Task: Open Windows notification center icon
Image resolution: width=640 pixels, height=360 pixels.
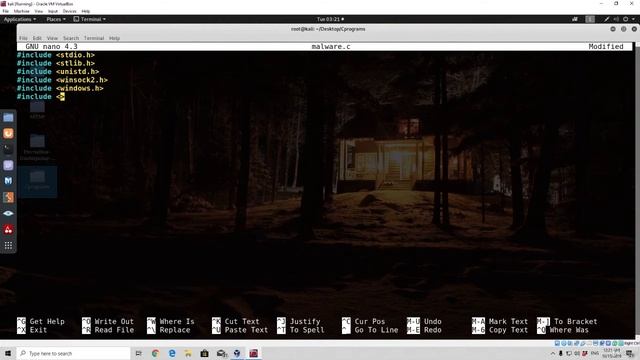Action: point(630,353)
